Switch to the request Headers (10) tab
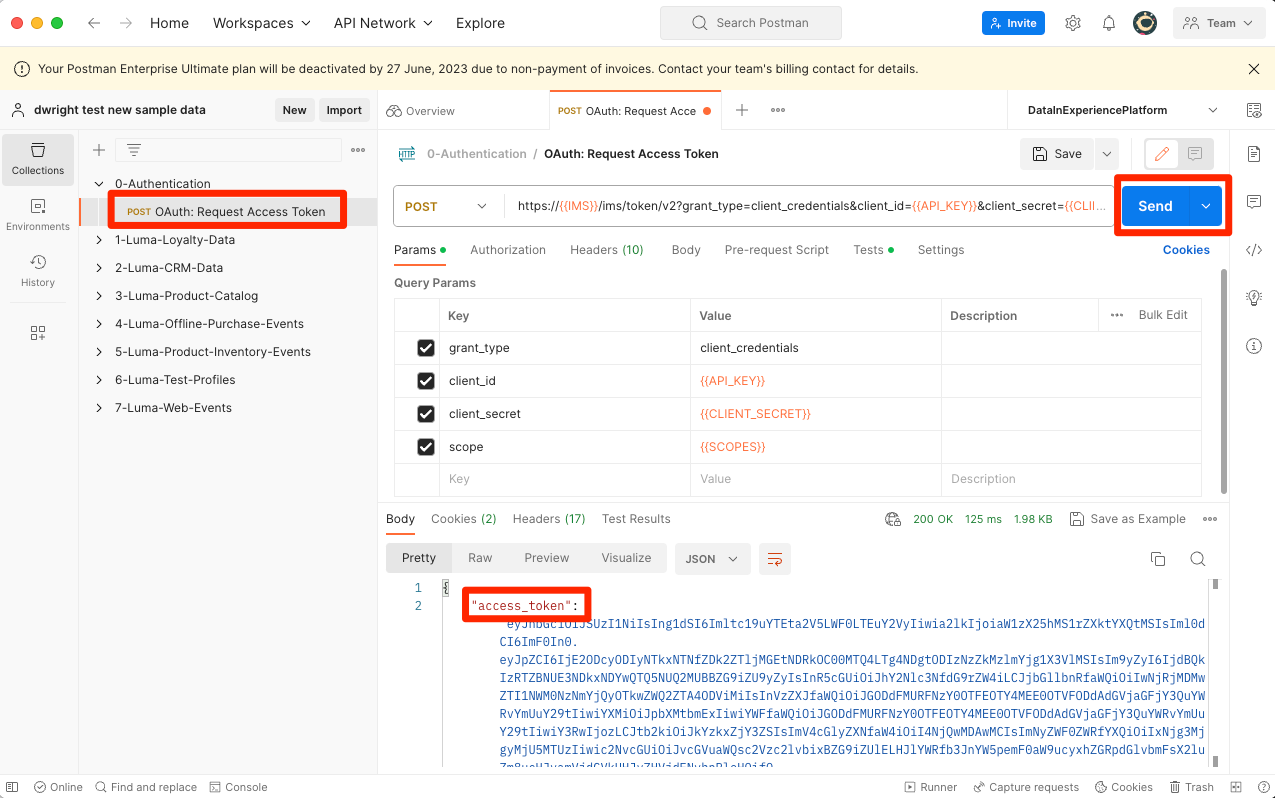This screenshot has height=798, width=1275. pyautogui.click(x=607, y=250)
